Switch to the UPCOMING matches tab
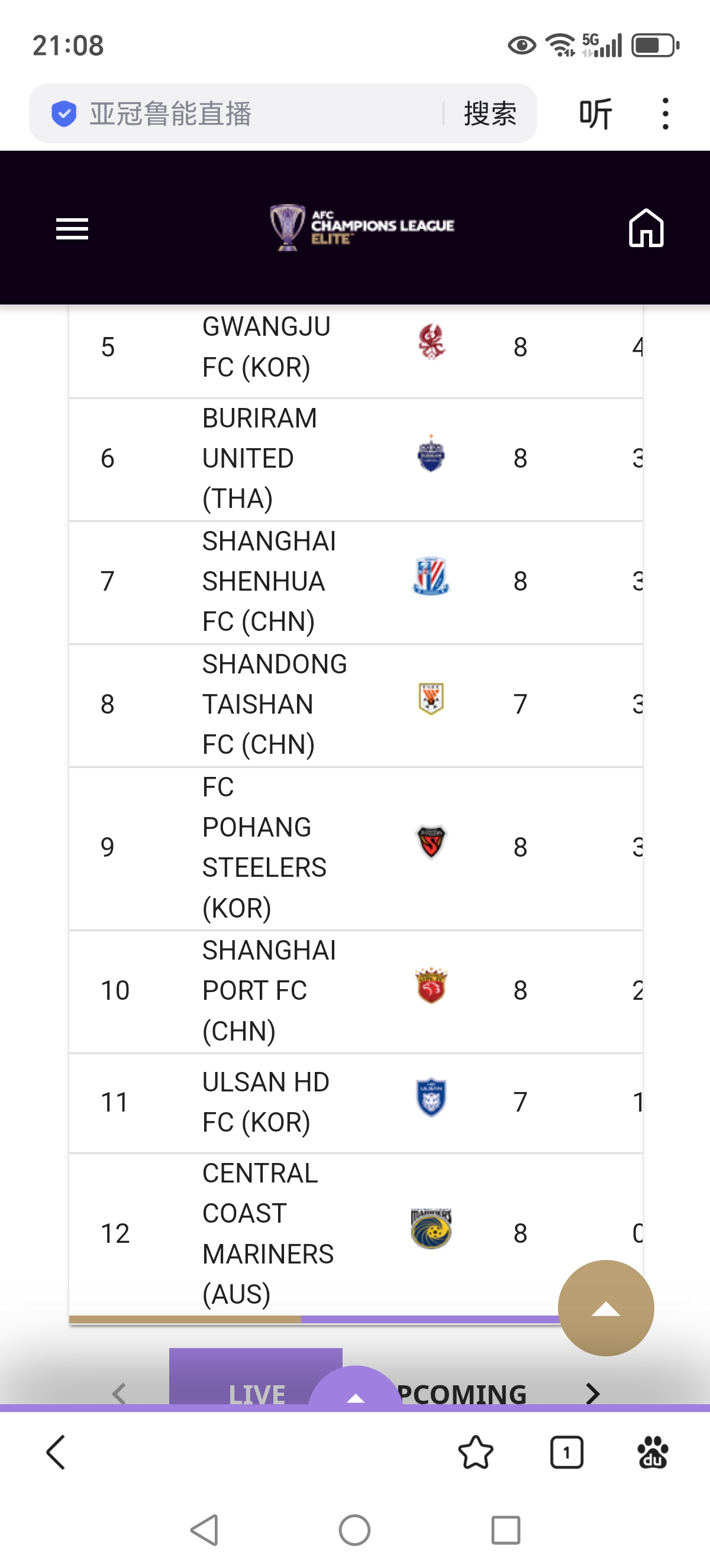 [x=463, y=1394]
